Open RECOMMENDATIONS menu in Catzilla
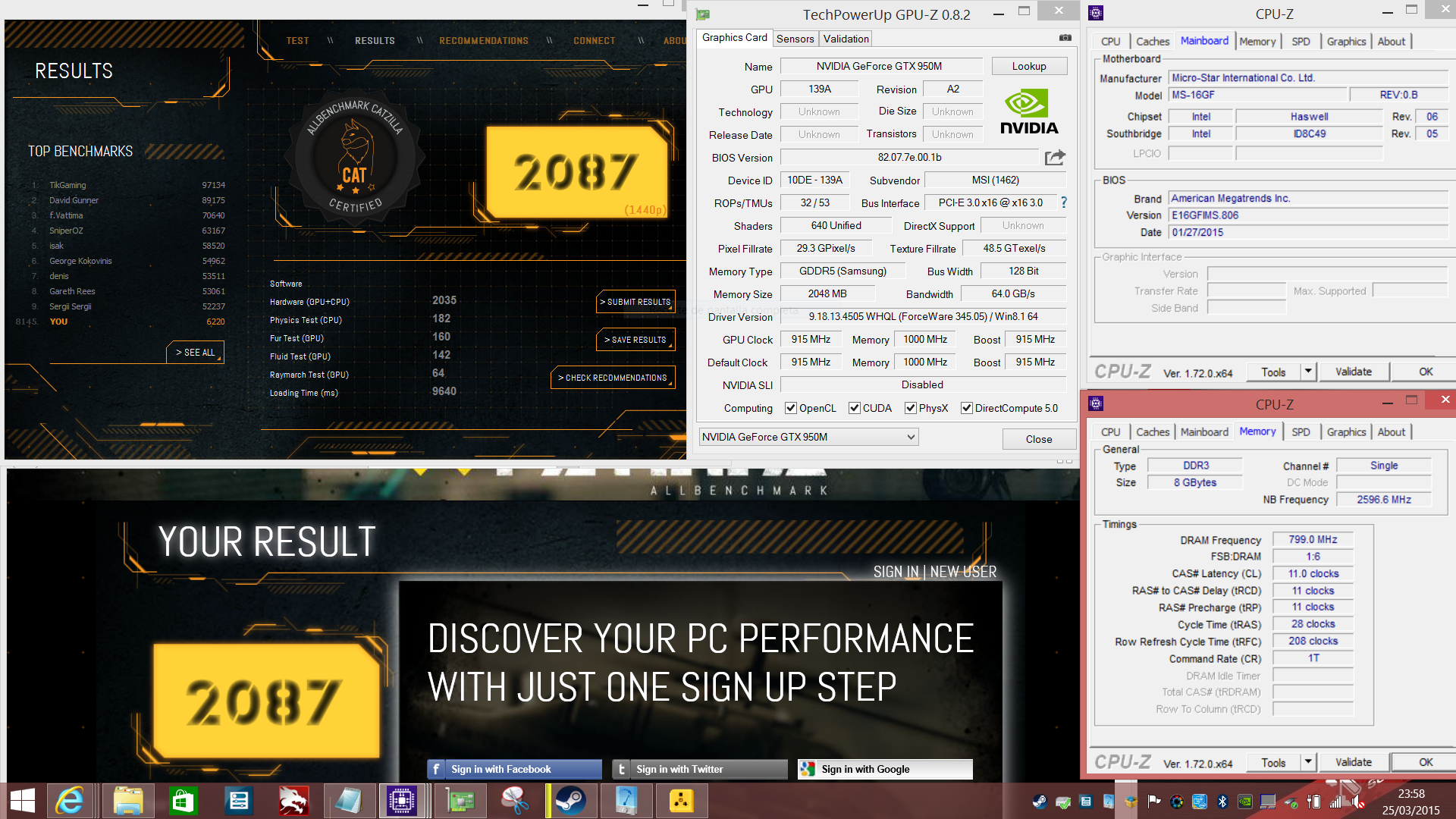 pos(484,41)
